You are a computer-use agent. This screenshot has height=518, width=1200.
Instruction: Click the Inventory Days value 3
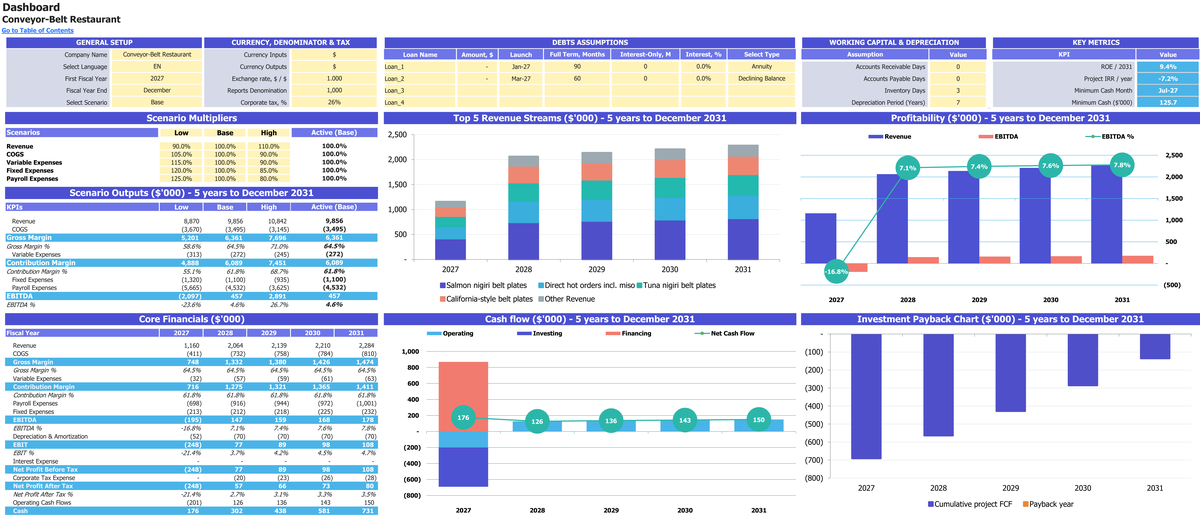tap(958, 90)
